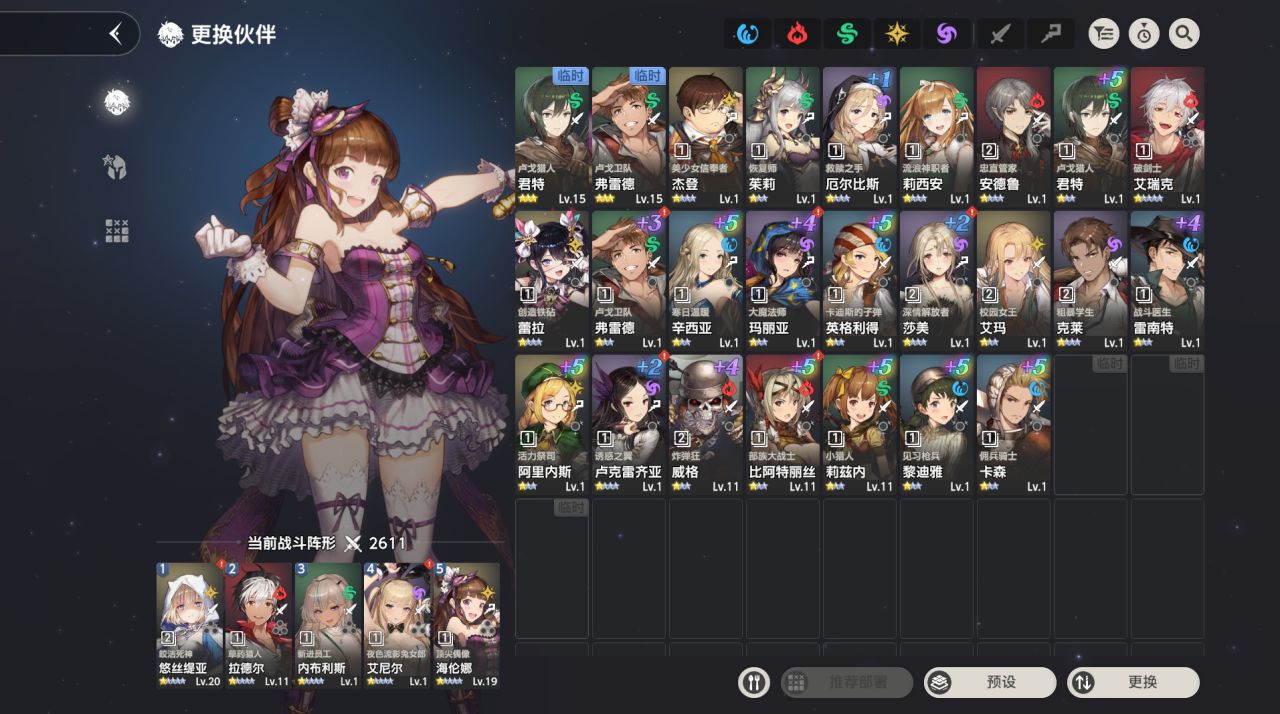This screenshot has width=1280, height=714.
Task: Pick the 莎美 +2 card
Action: tap(937, 281)
